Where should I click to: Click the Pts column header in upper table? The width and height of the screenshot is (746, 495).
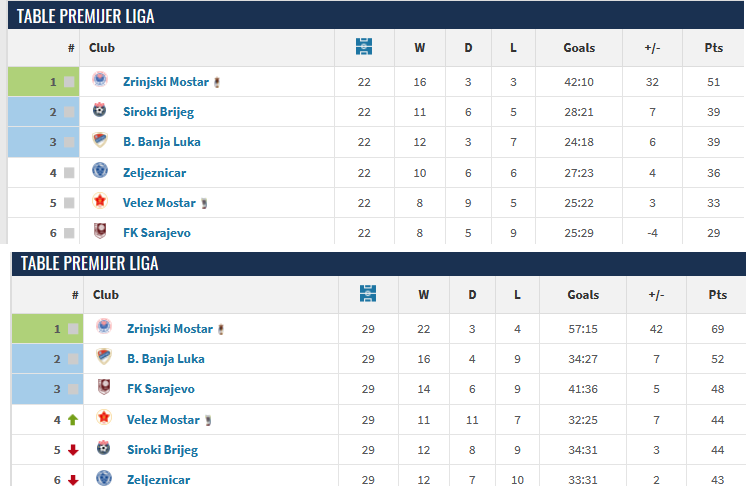pos(714,48)
